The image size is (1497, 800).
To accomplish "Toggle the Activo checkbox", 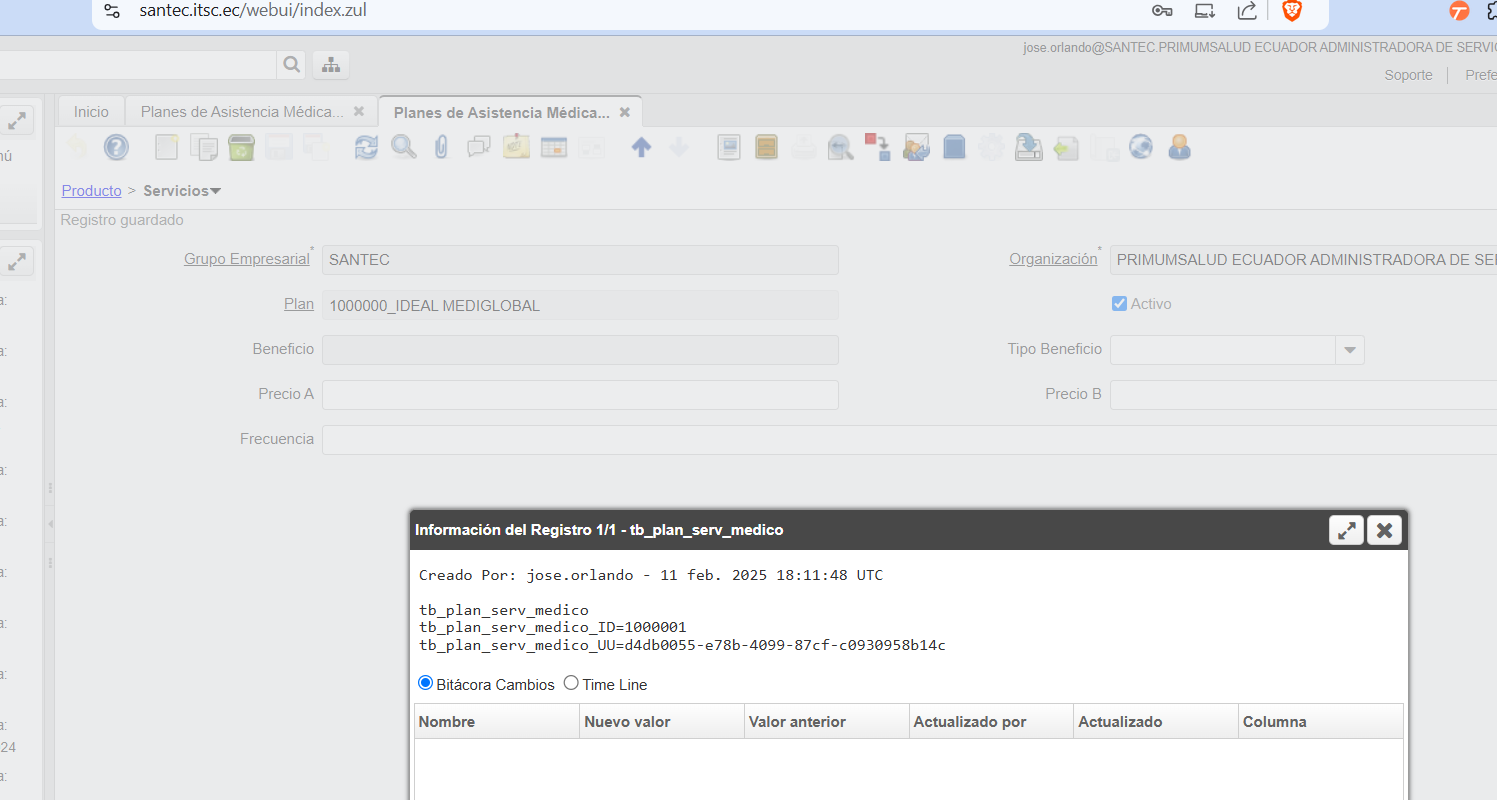I will 1119,304.
